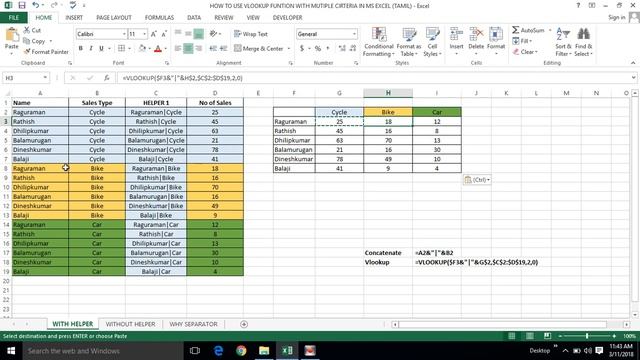Click the Undo arrow icon

(x=36, y=5)
